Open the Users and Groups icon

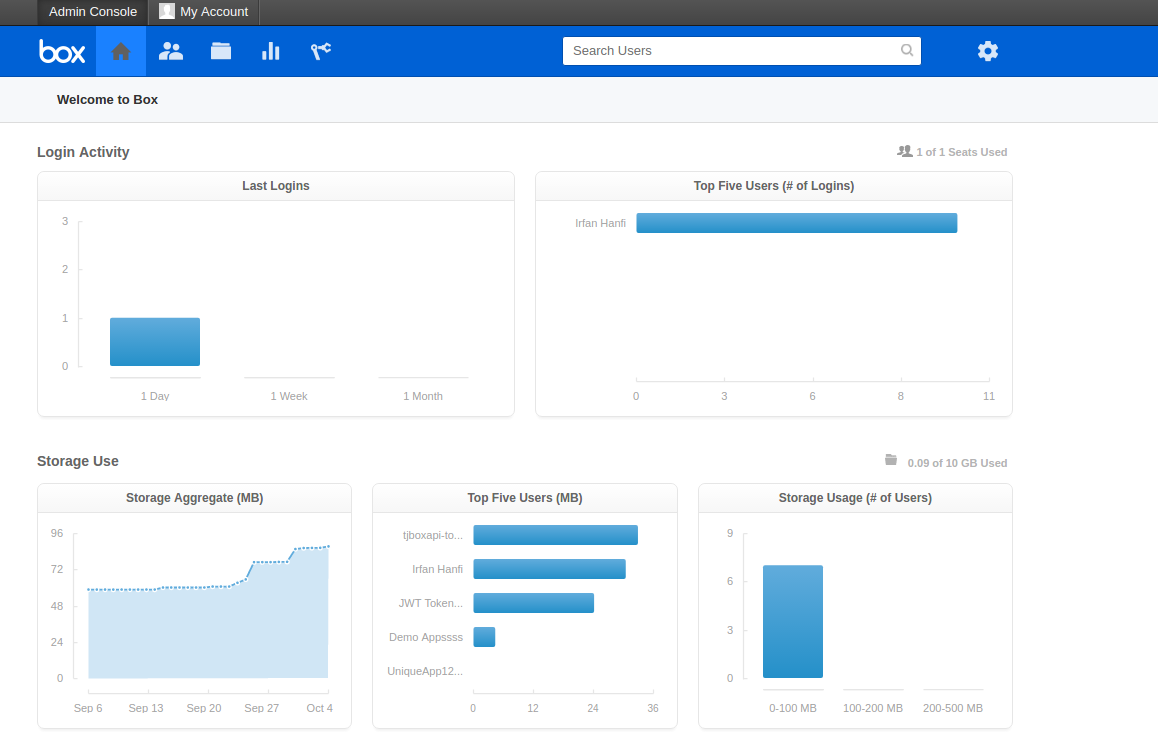pos(171,51)
